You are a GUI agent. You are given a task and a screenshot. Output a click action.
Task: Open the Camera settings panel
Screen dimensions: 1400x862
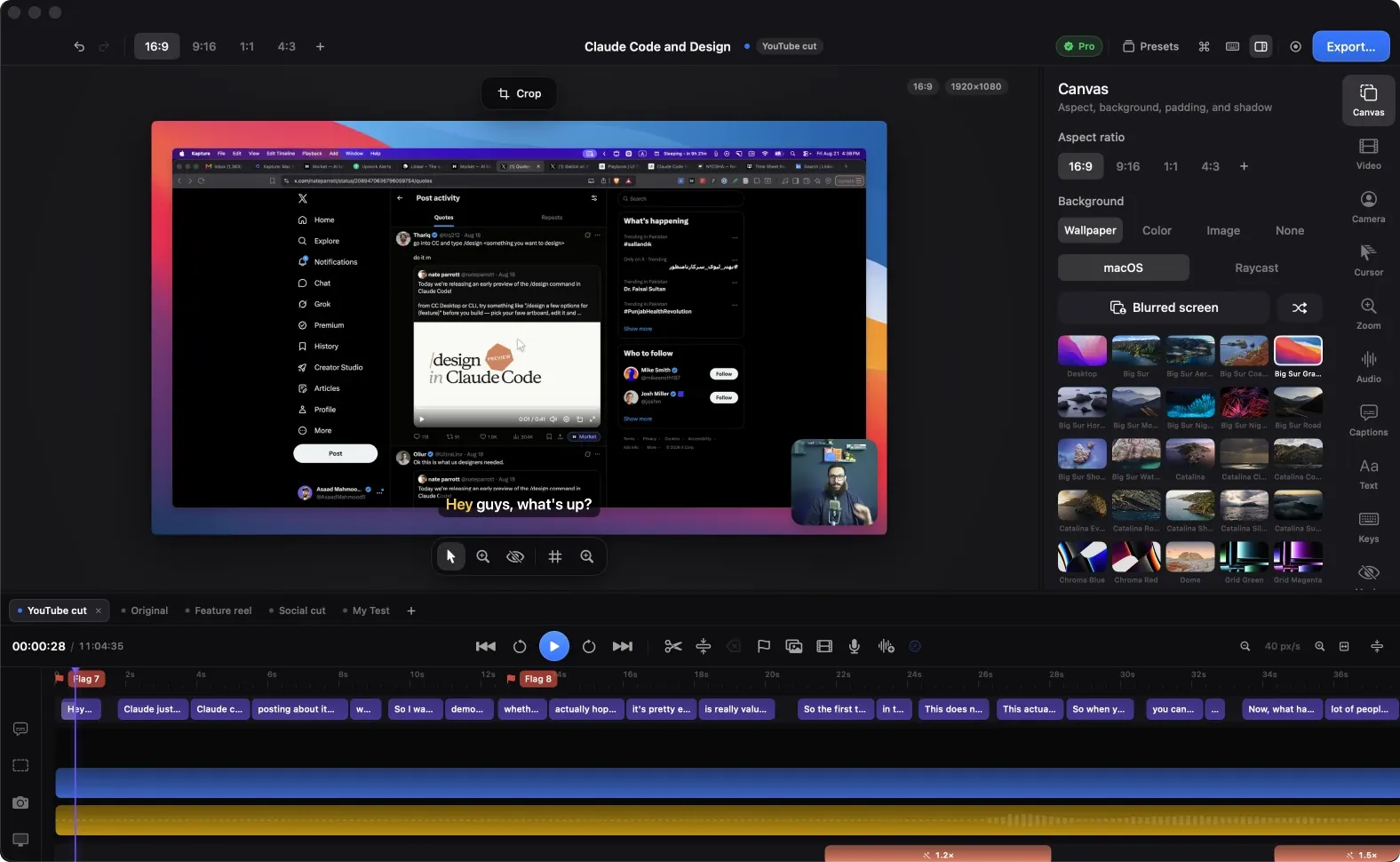click(x=1368, y=207)
